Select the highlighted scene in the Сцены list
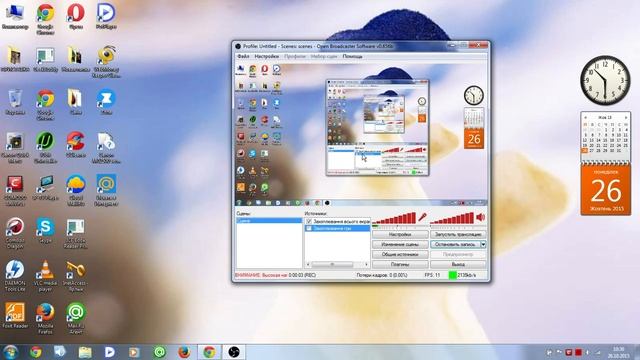 269,220
